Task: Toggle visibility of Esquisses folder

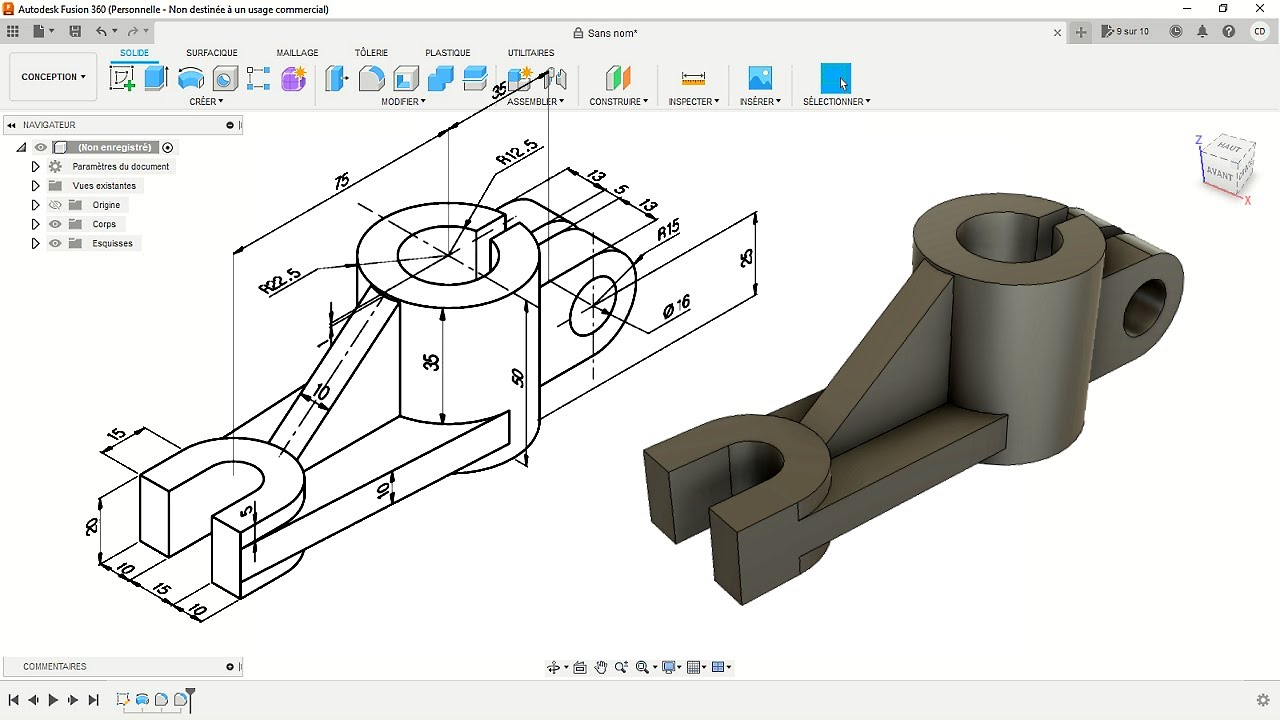Action: click(x=55, y=243)
